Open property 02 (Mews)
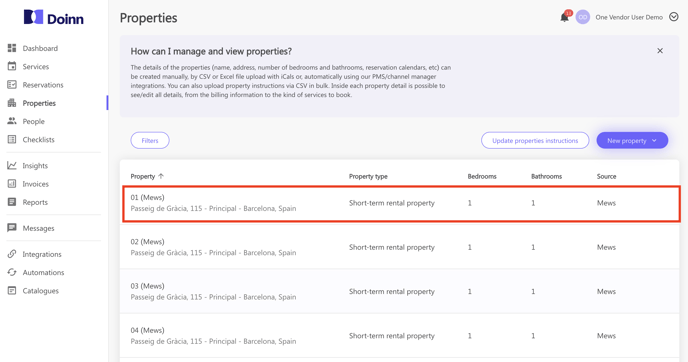Image resolution: width=688 pixels, height=362 pixels. pos(399,247)
